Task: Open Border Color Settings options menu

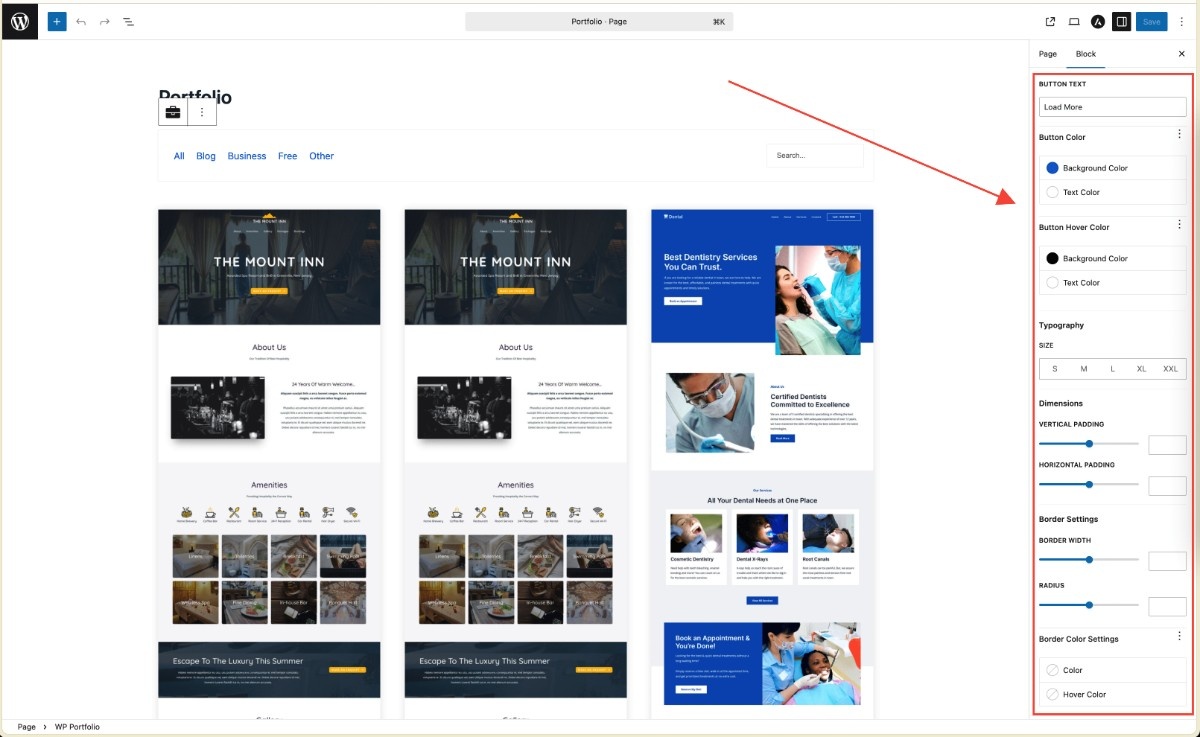Action: 1179,636
